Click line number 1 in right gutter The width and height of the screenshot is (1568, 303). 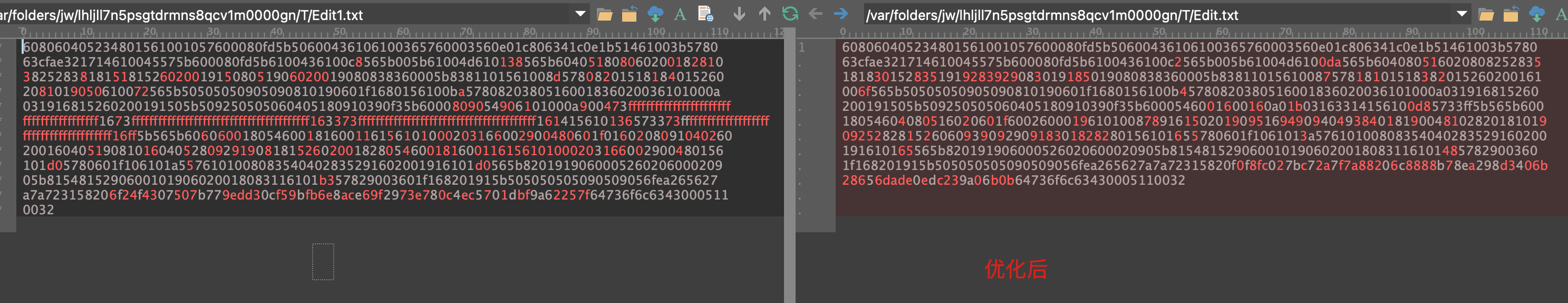click(x=802, y=47)
